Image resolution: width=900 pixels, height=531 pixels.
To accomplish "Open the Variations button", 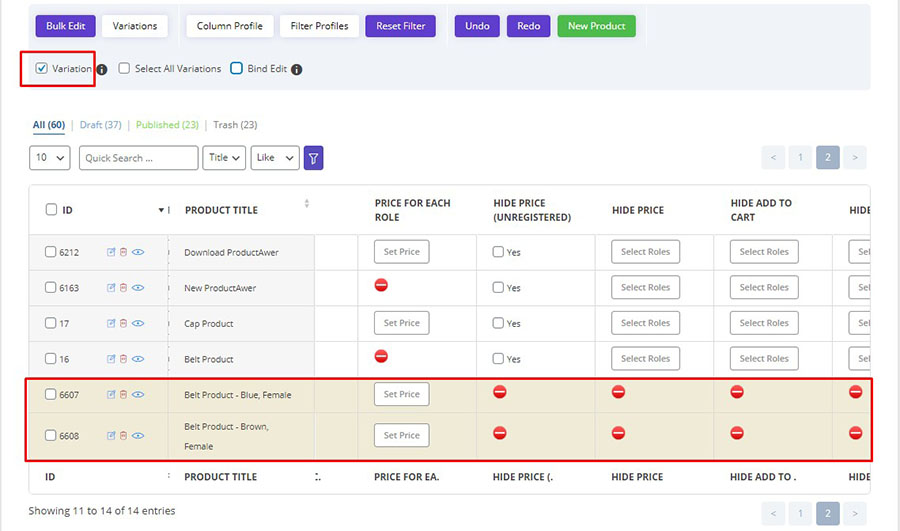I will click(135, 26).
